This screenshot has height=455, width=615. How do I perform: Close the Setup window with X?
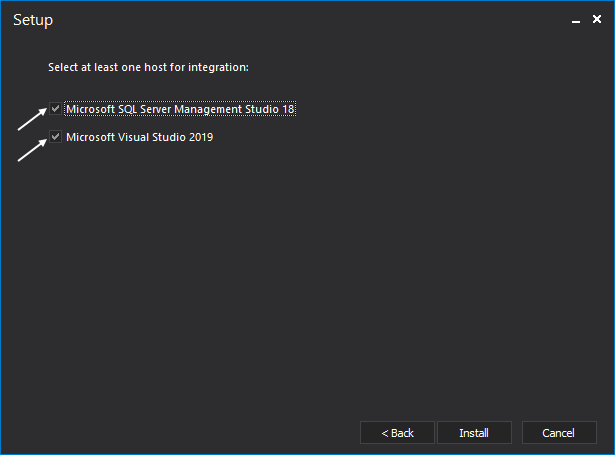597,19
